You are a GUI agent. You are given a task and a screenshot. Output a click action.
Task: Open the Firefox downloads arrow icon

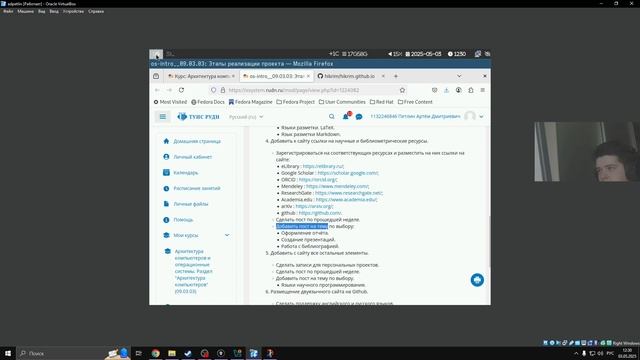pos(447,90)
